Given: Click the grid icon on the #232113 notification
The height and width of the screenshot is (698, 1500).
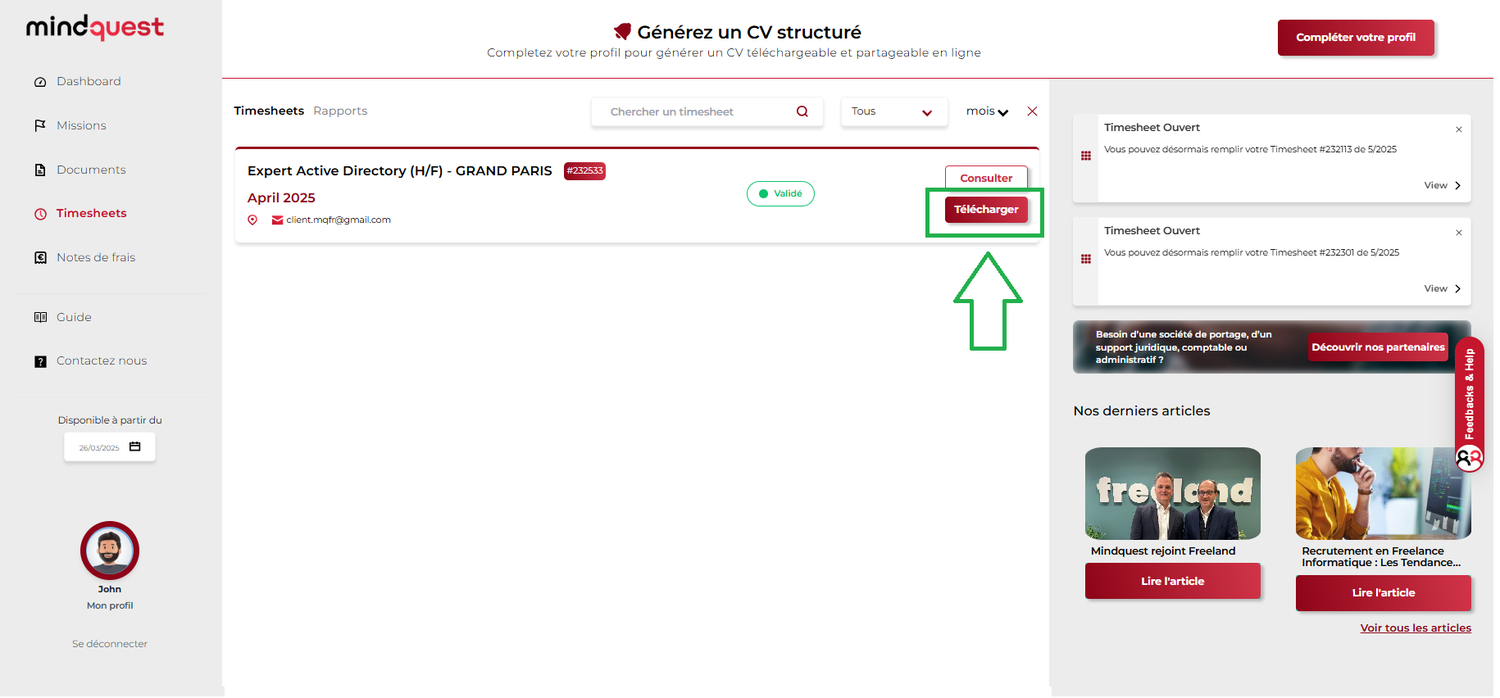Looking at the screenshot, I should click(x=1086, y=156).
